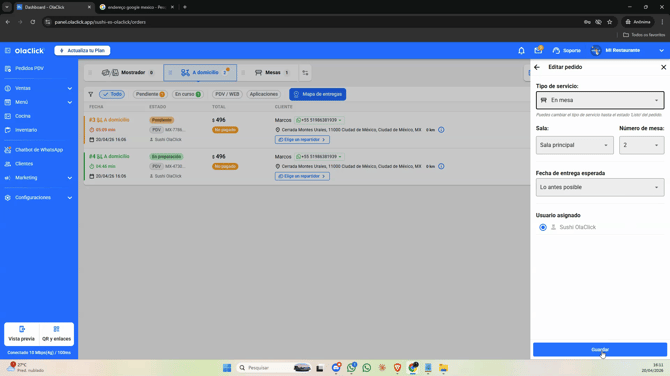Open tab arrangement settings icon

(305, 73)
